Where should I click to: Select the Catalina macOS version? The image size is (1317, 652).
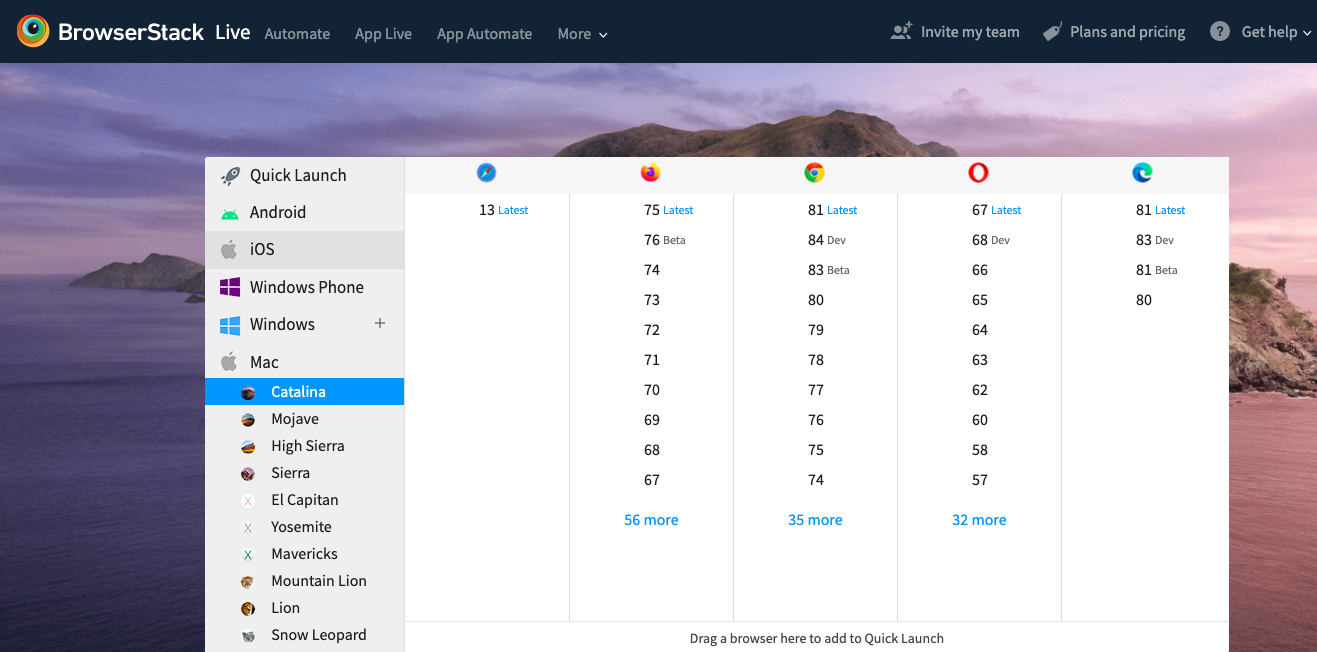point(304,392)
